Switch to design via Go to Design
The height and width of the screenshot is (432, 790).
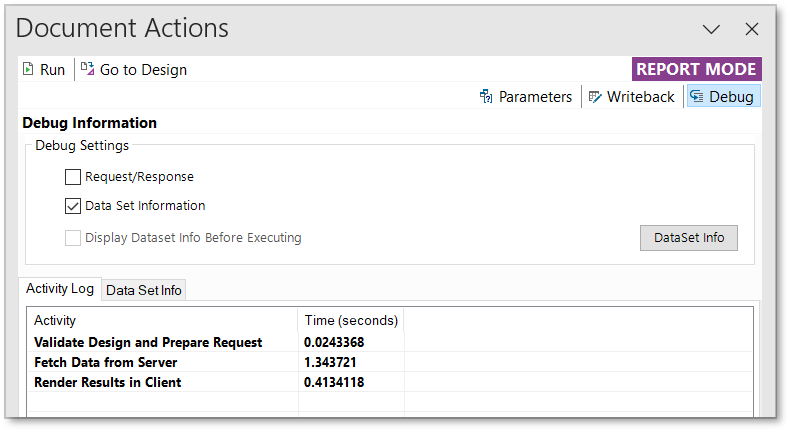[x=133, y=70]
